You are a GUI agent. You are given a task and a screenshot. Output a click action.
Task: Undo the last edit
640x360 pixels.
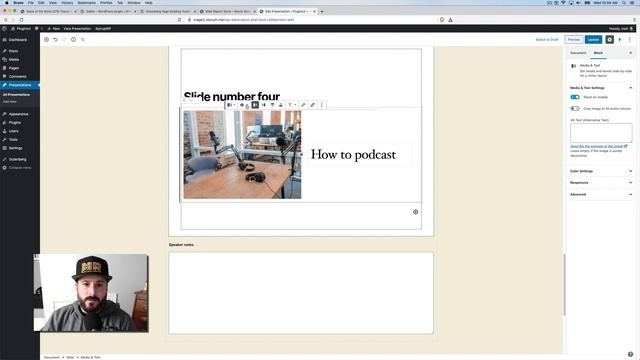click(x=56, y=40)
